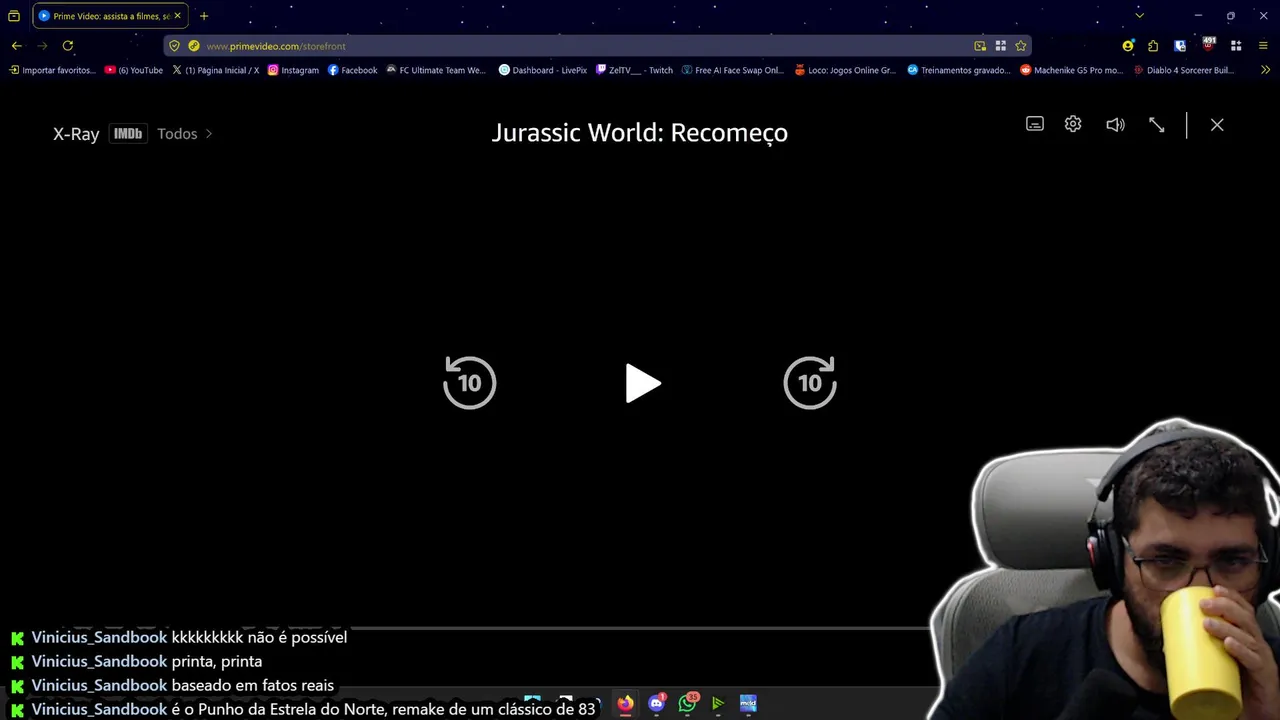
Task: Open Bitwarden extension icon
Action: [1180, 46]
